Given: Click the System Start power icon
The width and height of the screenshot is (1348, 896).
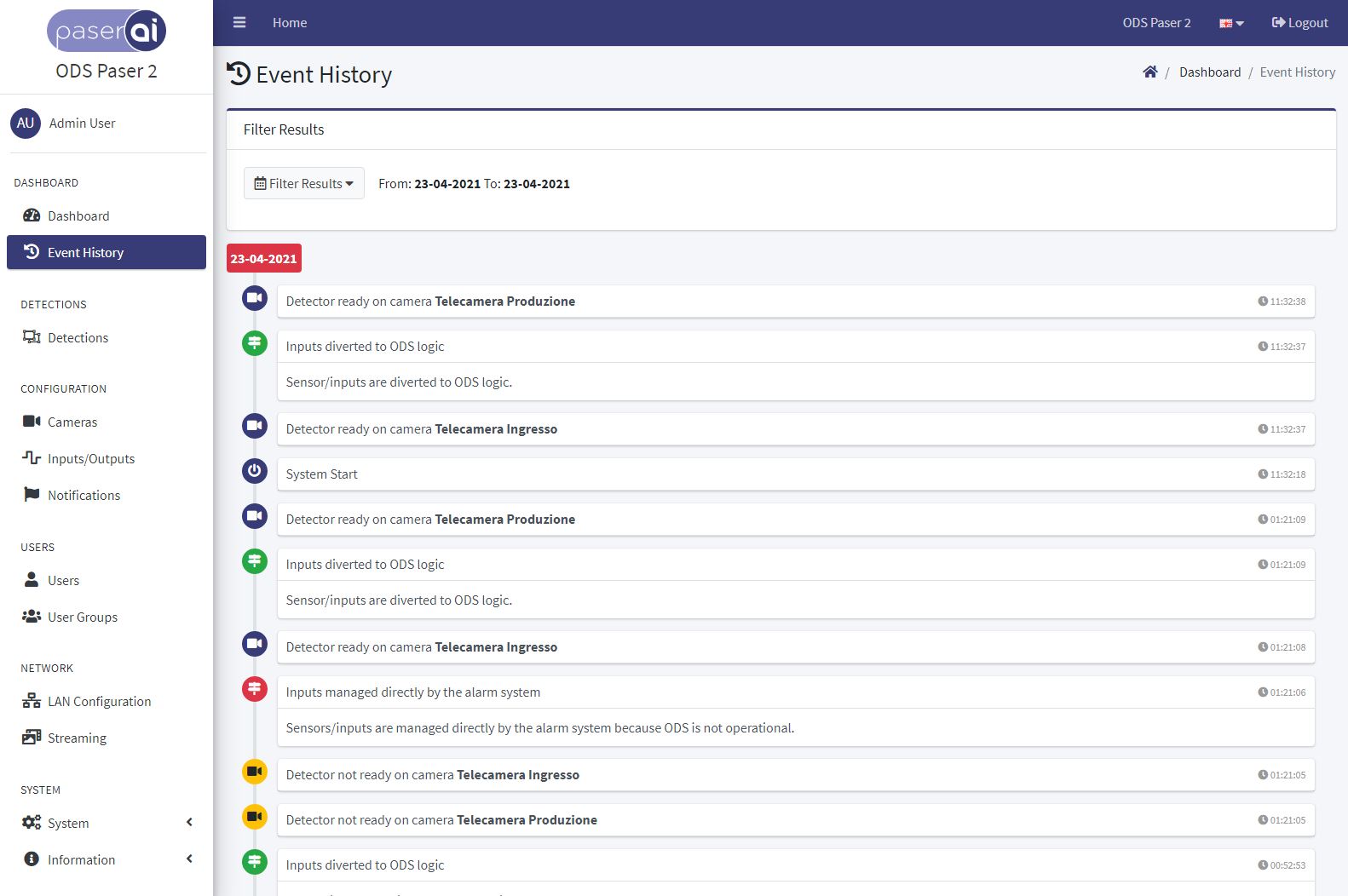Looking at the screenshot, I should pyautogui.click(x=254, y=471).
